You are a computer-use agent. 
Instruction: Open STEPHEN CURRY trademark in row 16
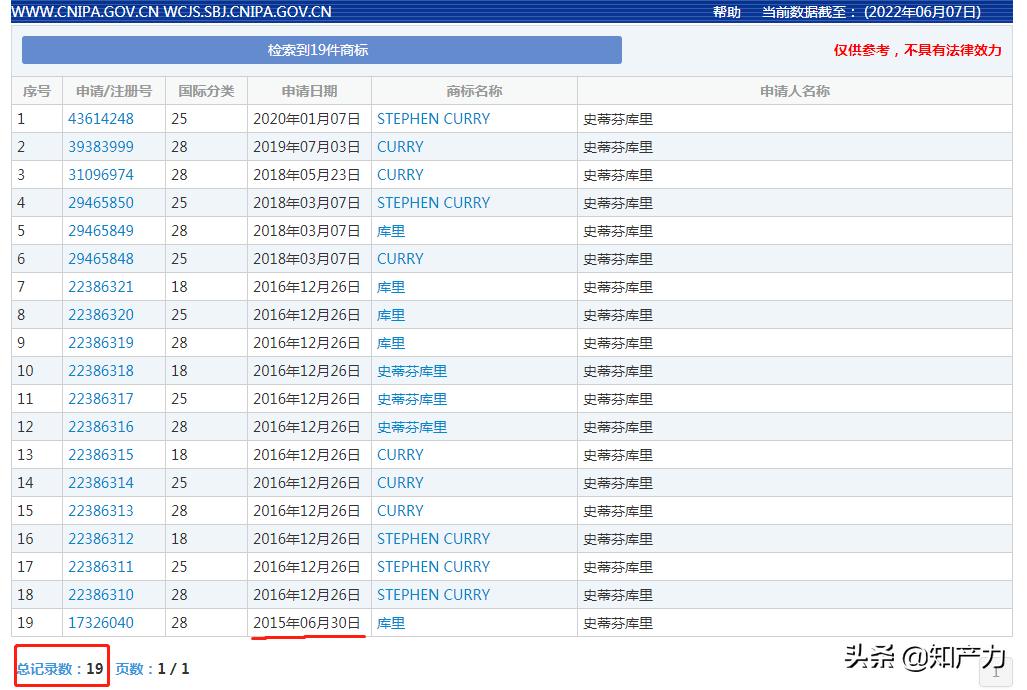(x=433, y=539)
